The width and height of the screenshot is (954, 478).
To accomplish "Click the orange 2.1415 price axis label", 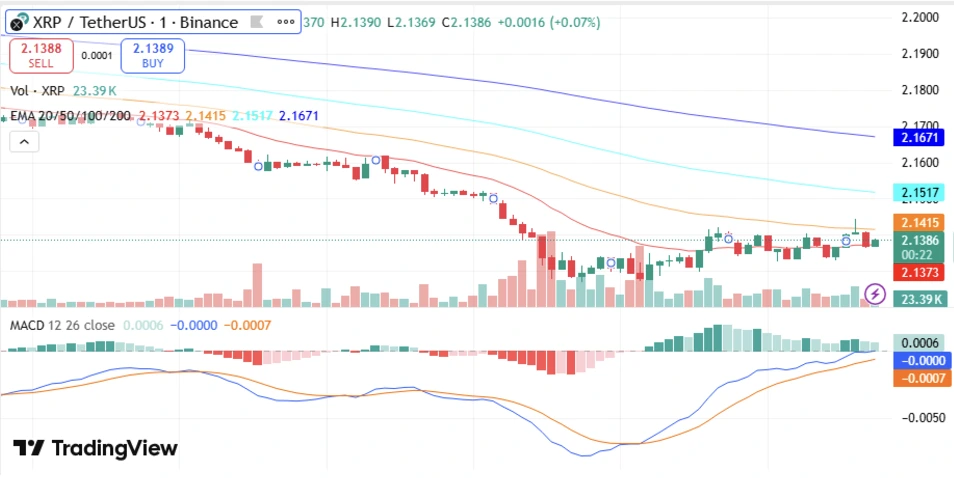I will click(x=919, y=222).
